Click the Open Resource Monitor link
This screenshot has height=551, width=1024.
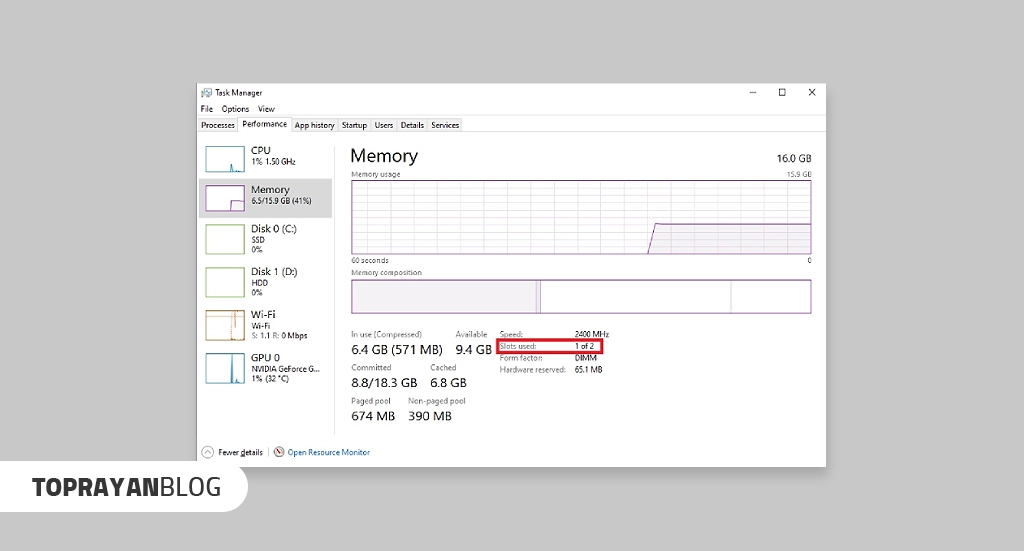328,452
